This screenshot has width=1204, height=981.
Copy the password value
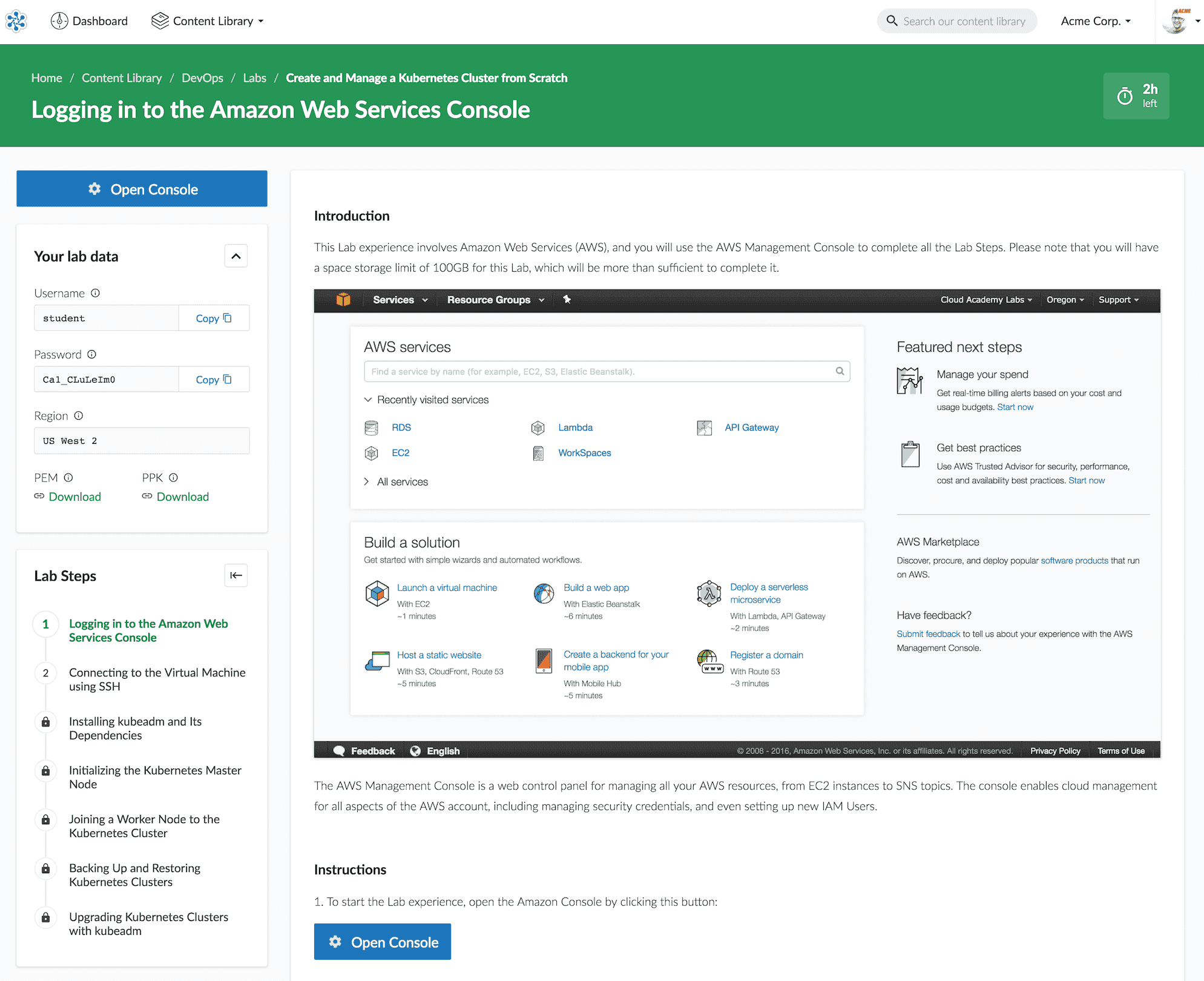[214, 380]
